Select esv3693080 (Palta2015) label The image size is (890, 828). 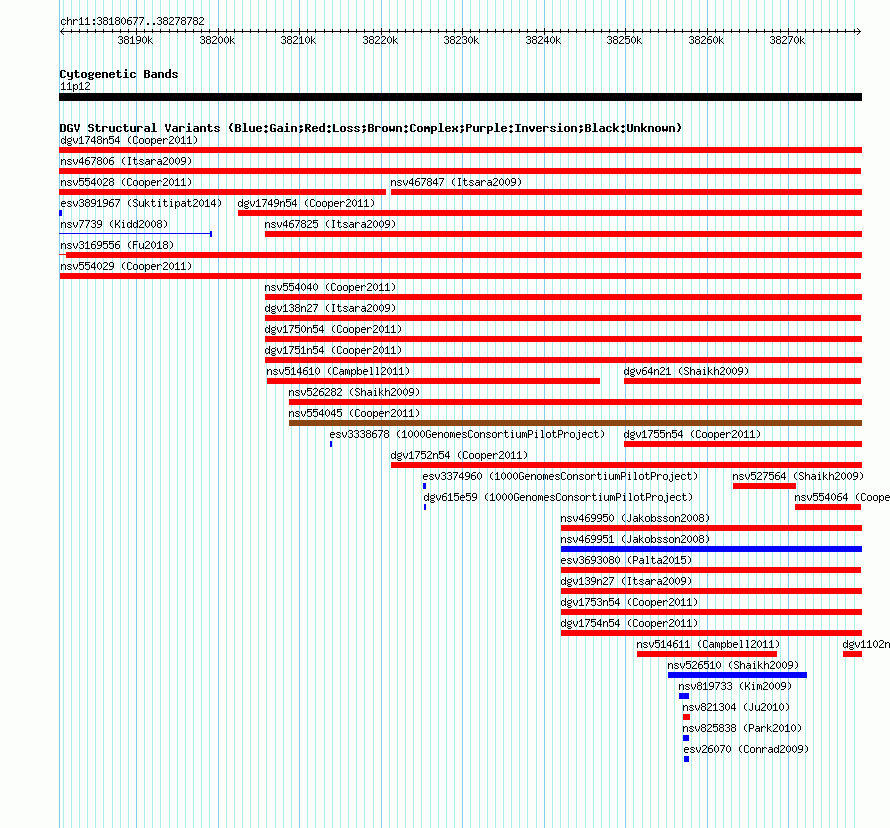click(626, 560)
